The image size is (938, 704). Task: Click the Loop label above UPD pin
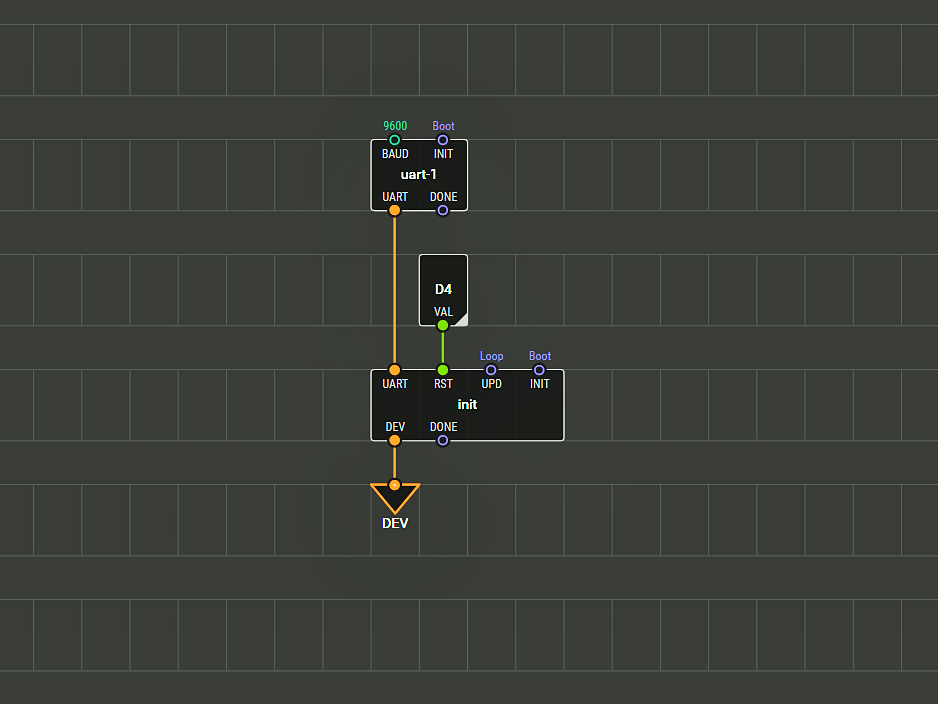pyautogui.click(x=491, y=356)
